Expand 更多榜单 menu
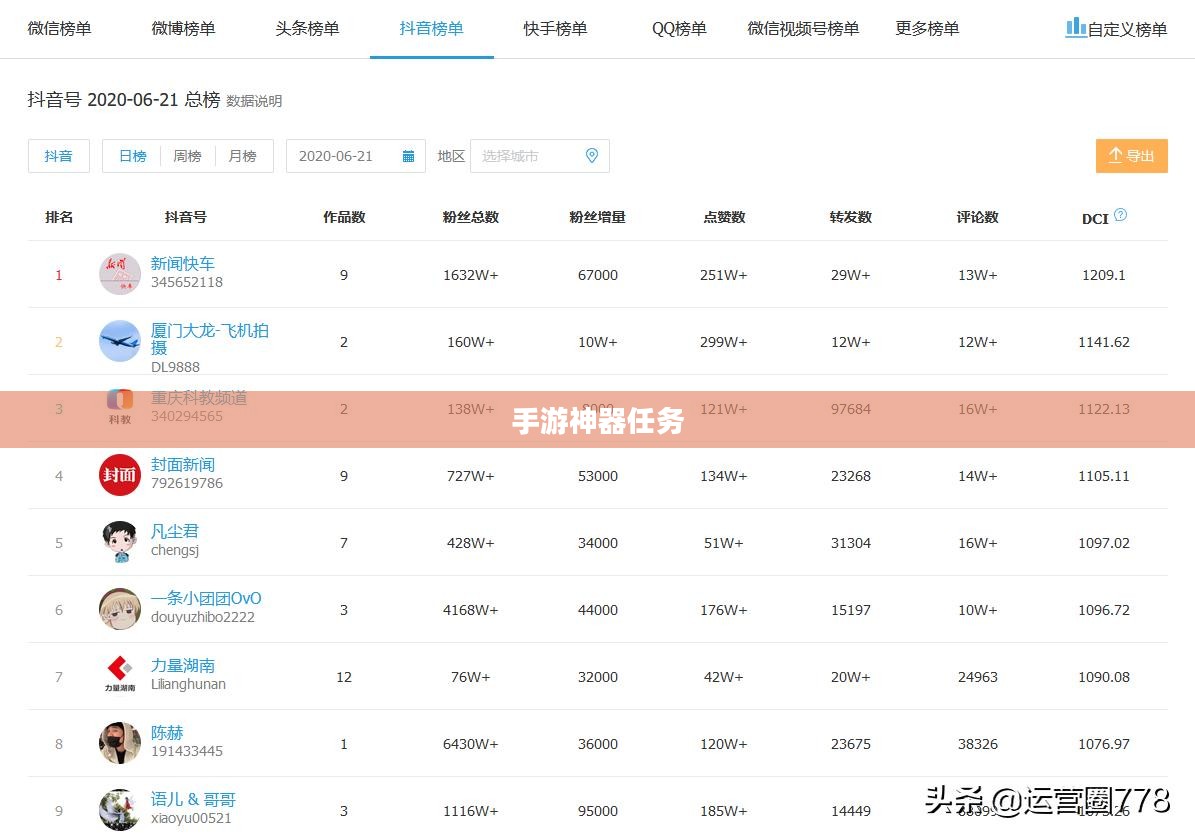 click(x=927, y=29)
